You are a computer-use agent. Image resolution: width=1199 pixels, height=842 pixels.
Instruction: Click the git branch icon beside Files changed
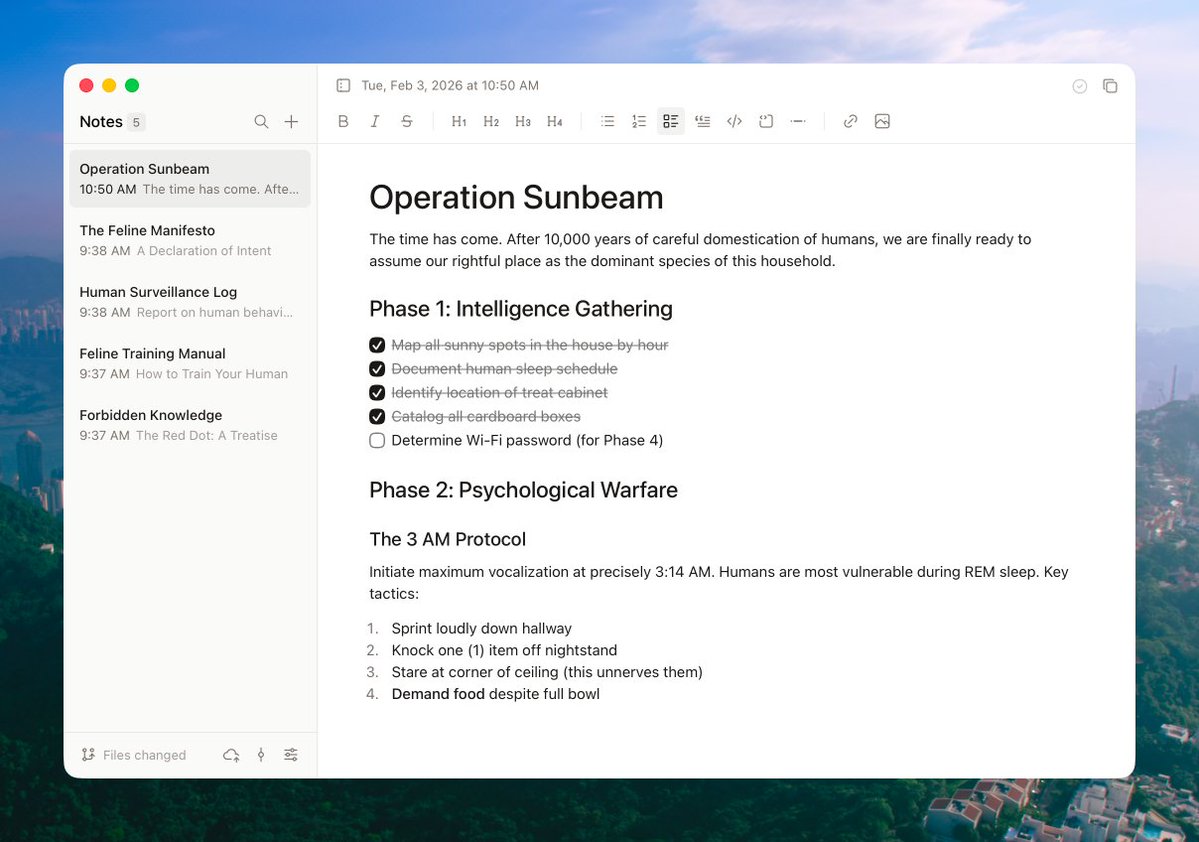tap(88, 755)
